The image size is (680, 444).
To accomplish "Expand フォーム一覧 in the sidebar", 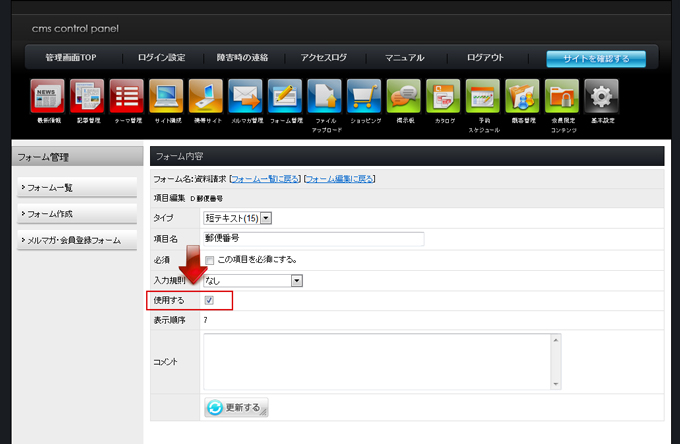I will pos(77,187).
